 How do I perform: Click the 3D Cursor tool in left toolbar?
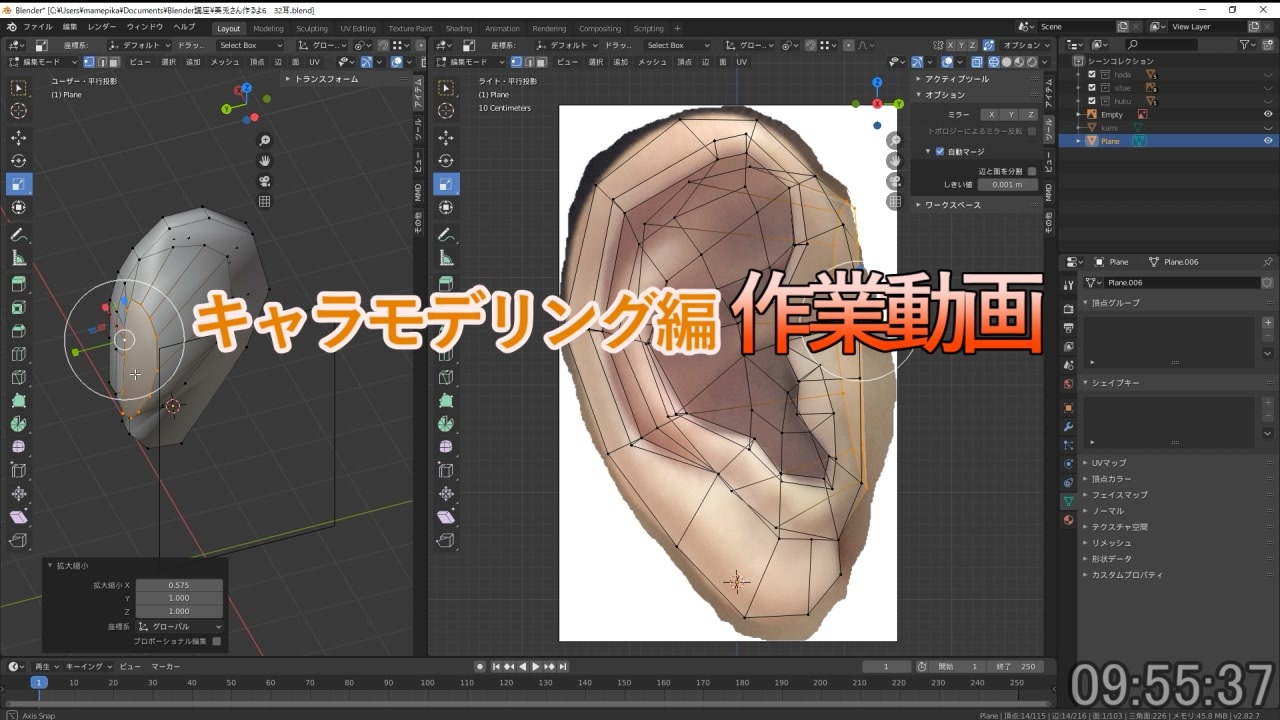(19, 111)
